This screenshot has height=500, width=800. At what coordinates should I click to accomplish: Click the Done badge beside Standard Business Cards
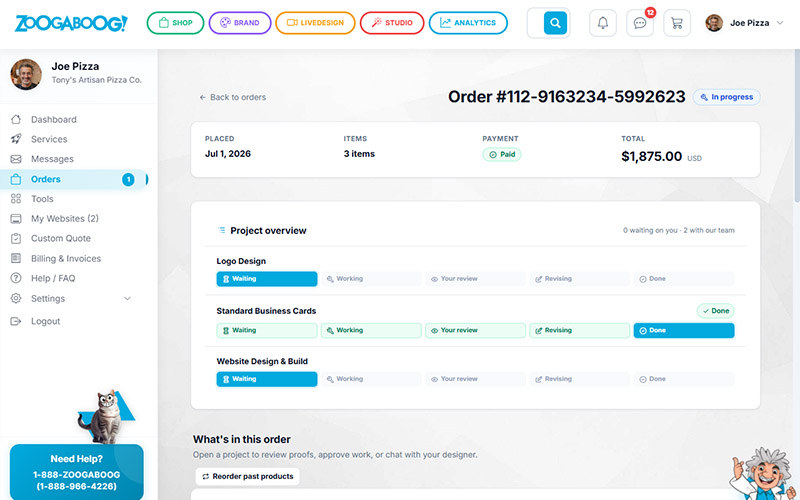tap(716, 311)
